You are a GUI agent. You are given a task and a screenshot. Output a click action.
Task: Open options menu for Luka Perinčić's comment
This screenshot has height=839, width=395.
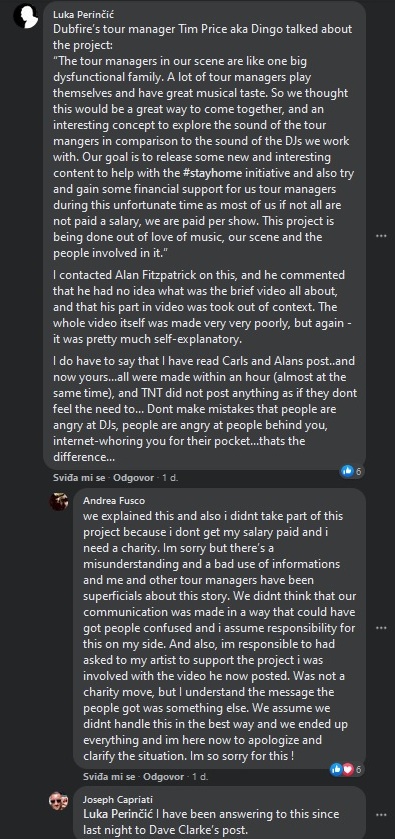381,235
